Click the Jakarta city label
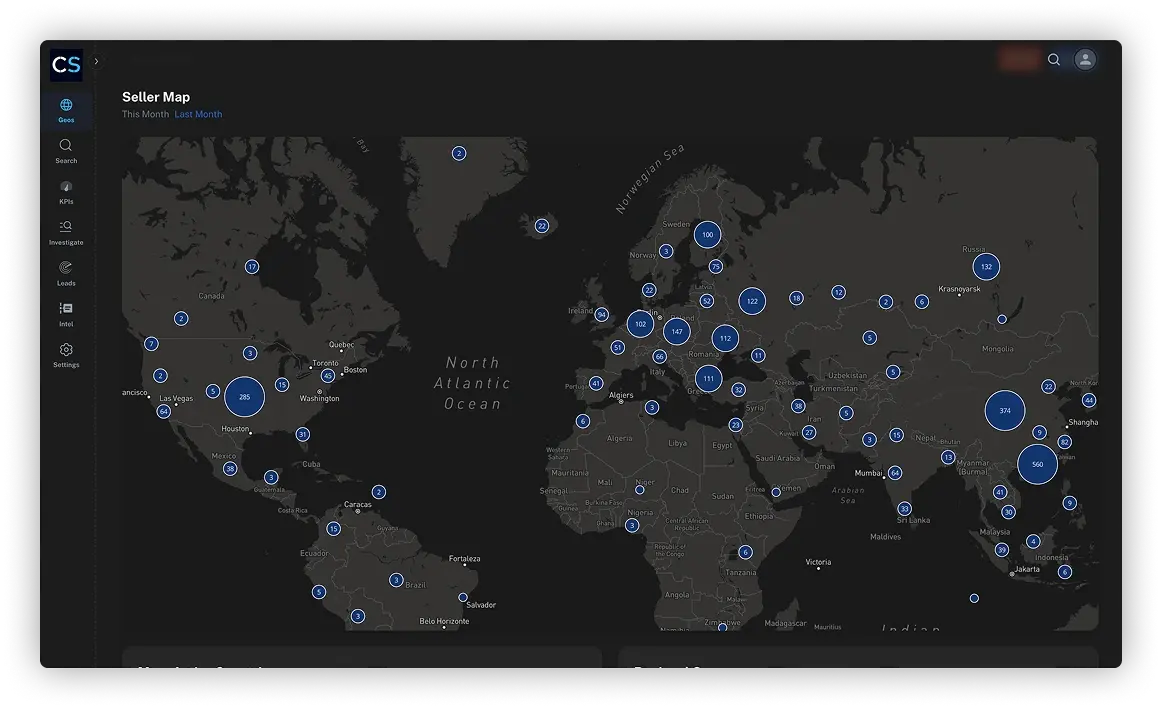Image resolution: width=1162 pixels, height=709 pixels. tap(1027, 569)
